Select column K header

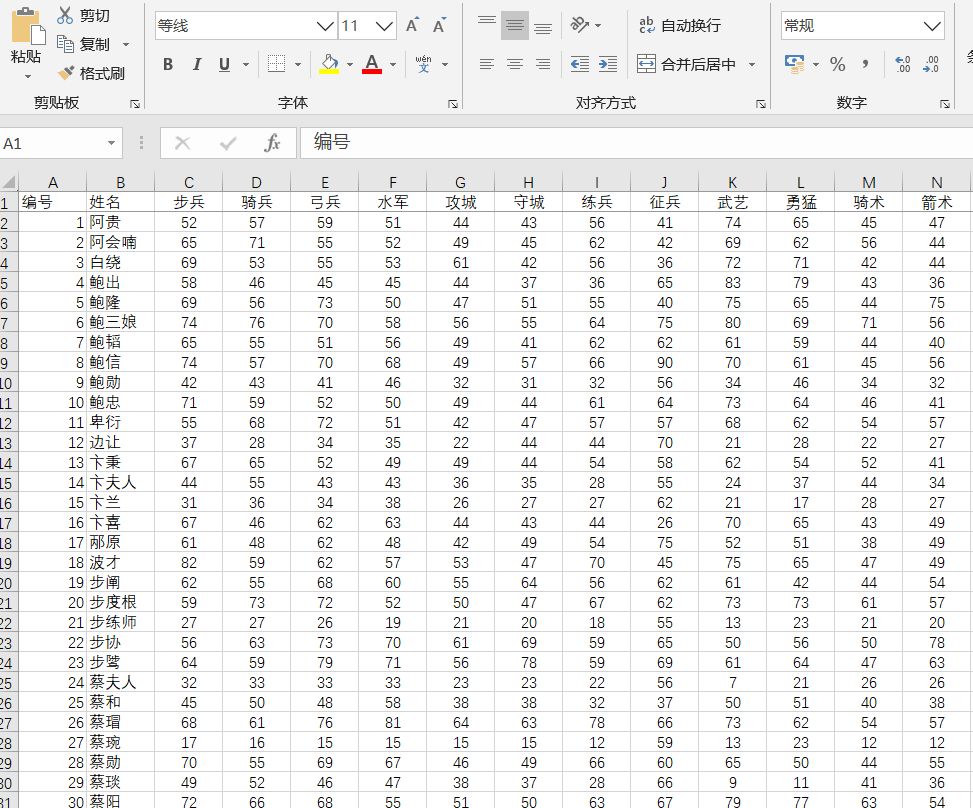click(732, 182)
